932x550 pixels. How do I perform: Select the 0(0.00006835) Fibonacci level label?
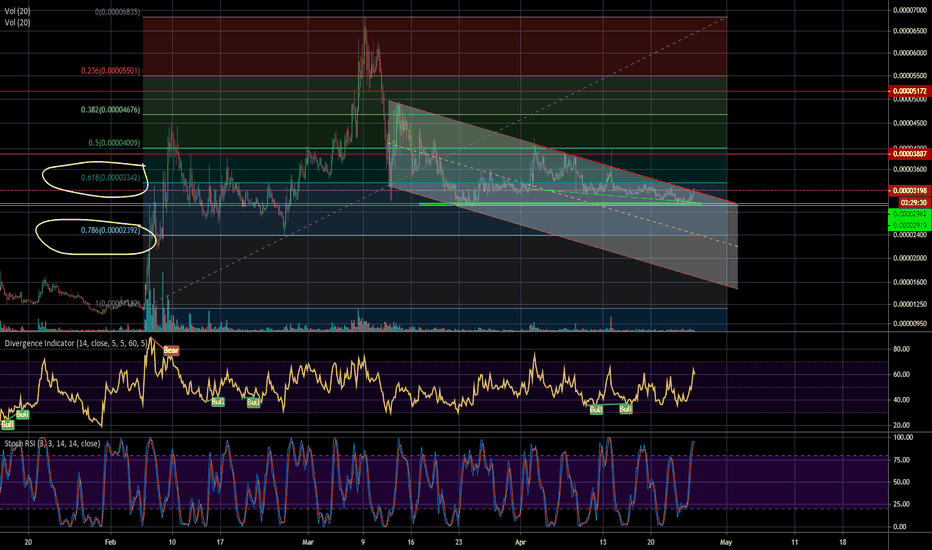pos(118,12)
